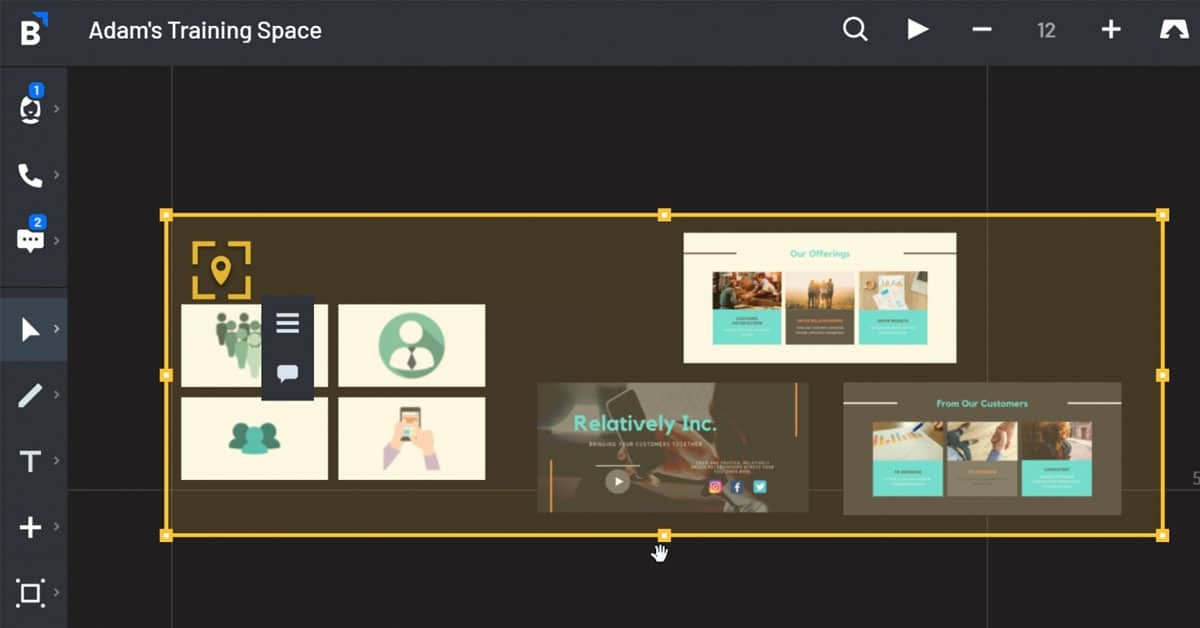
Task: Grab the bottom-right selection corner handle
Action: click(x=1162, y=536)
